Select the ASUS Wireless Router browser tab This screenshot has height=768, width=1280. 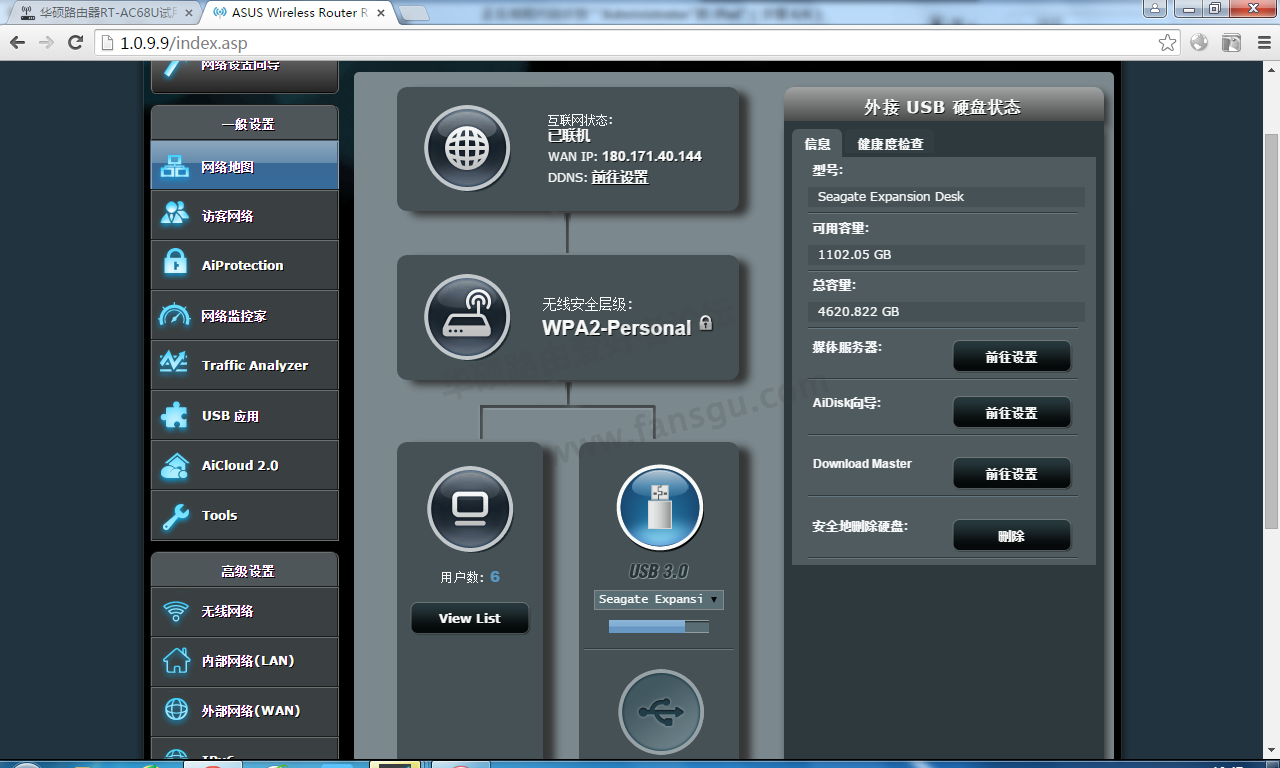click(298, 13)
